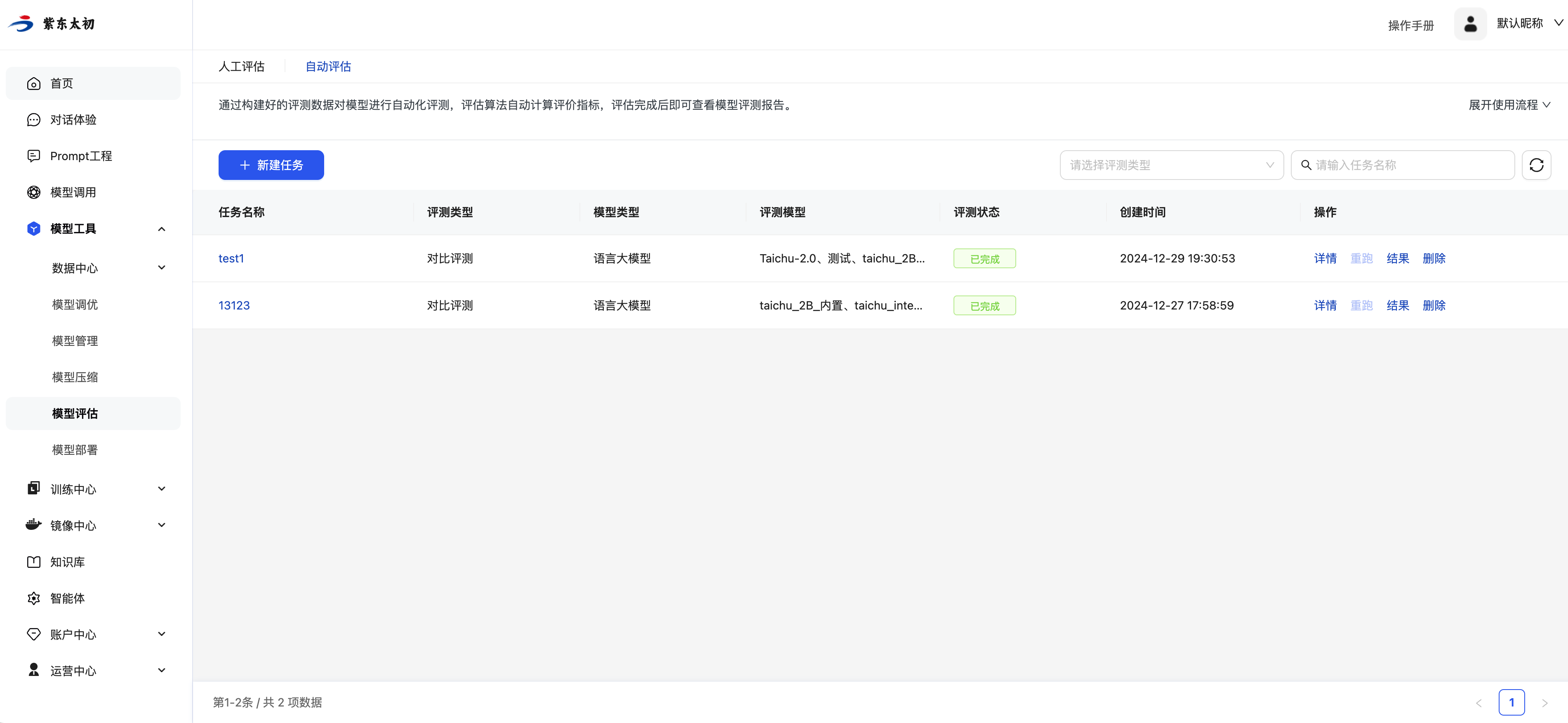Expand 展开使用流程 section
This screenshot has width=1568, height=723.
pos(1509,105)
